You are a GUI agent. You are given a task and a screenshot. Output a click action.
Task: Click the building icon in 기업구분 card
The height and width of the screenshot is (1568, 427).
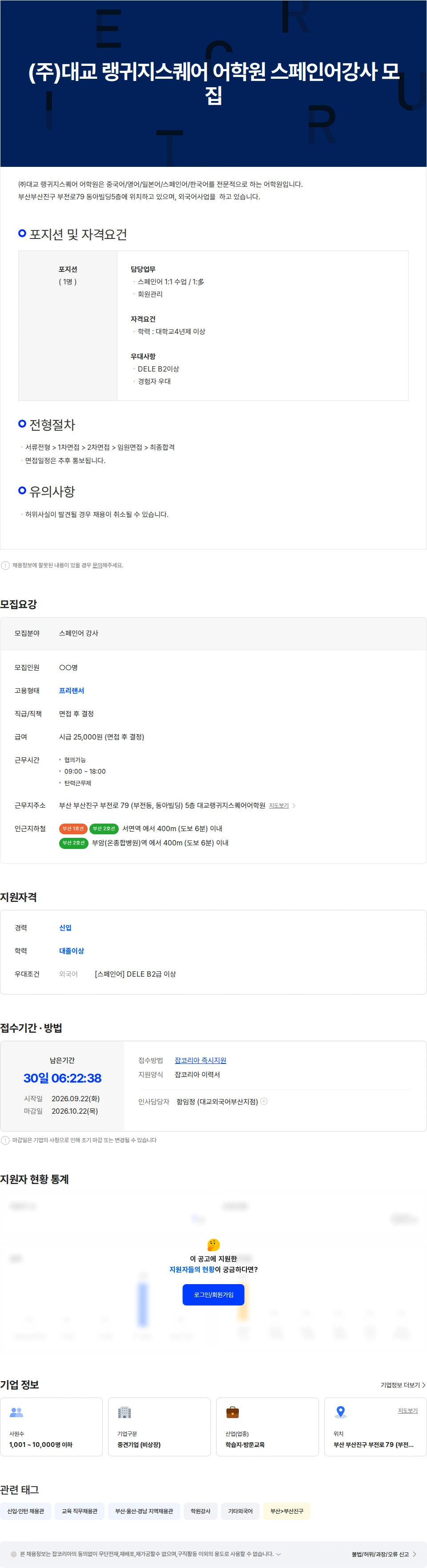click(x=124, y=1411)
